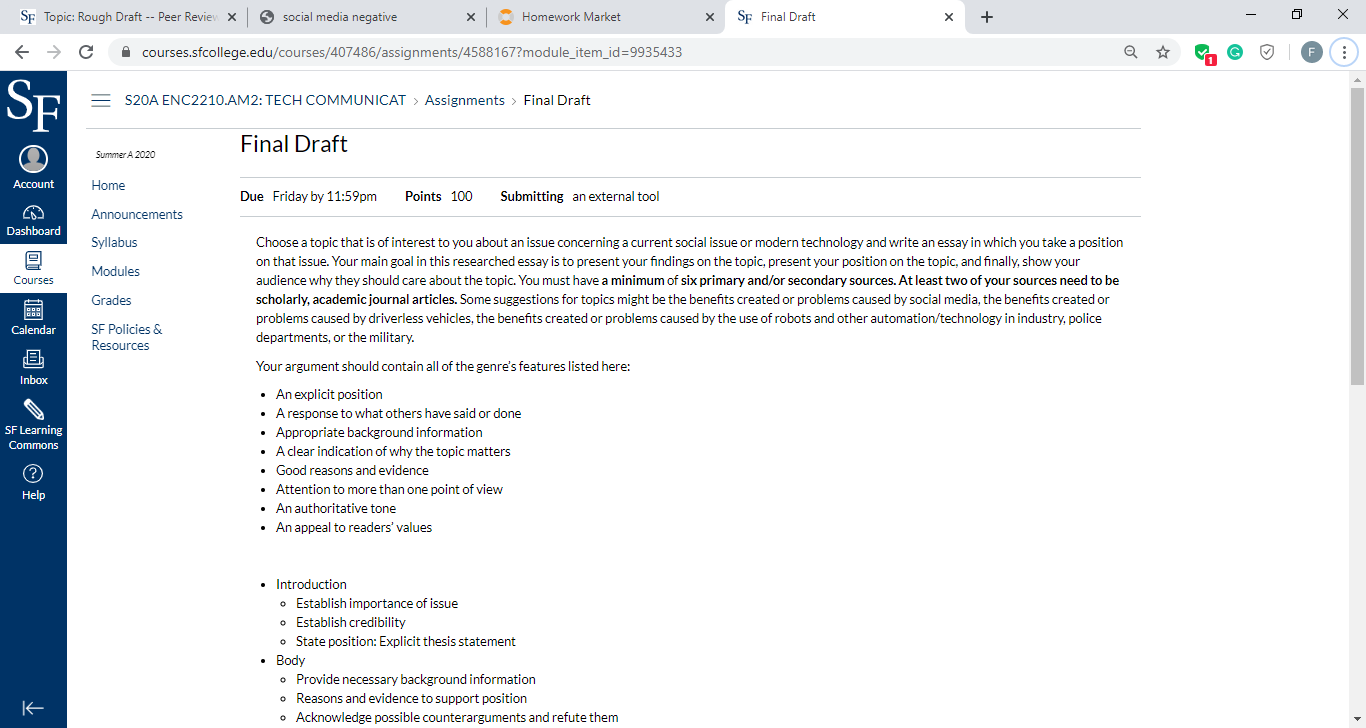Click the browser address bar URL
1366x728 pixels.
click(412, 52)
